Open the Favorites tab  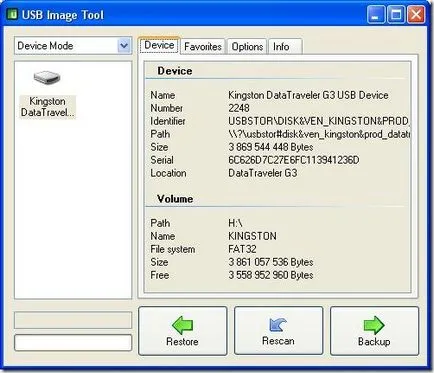[203, 46]
